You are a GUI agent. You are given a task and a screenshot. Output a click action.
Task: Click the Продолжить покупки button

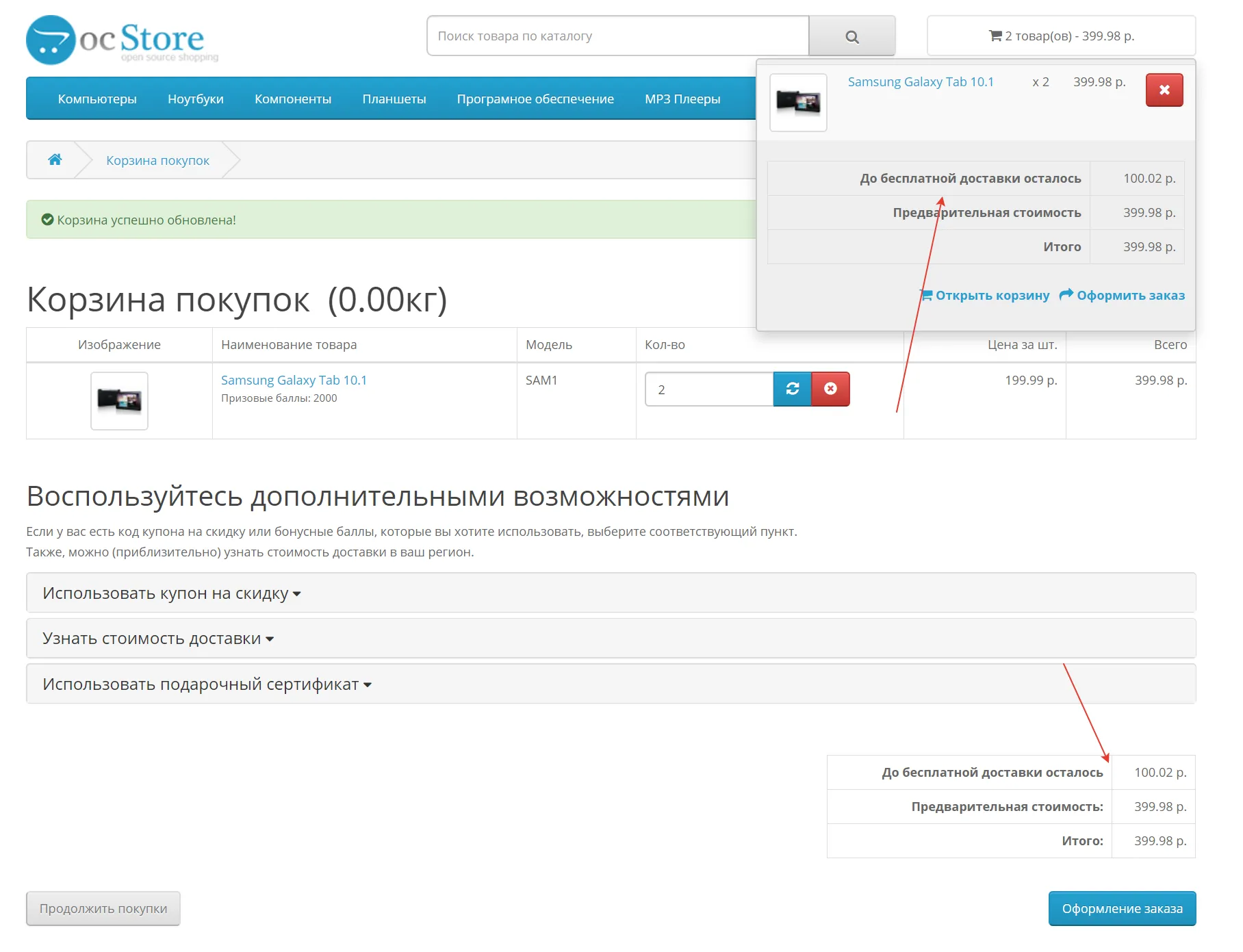[103, 908]
